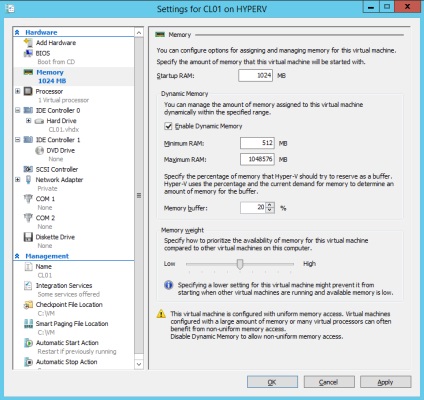Click the Boot from CD text
Screen dimensions: 424x400
click(x=56, y=62)
